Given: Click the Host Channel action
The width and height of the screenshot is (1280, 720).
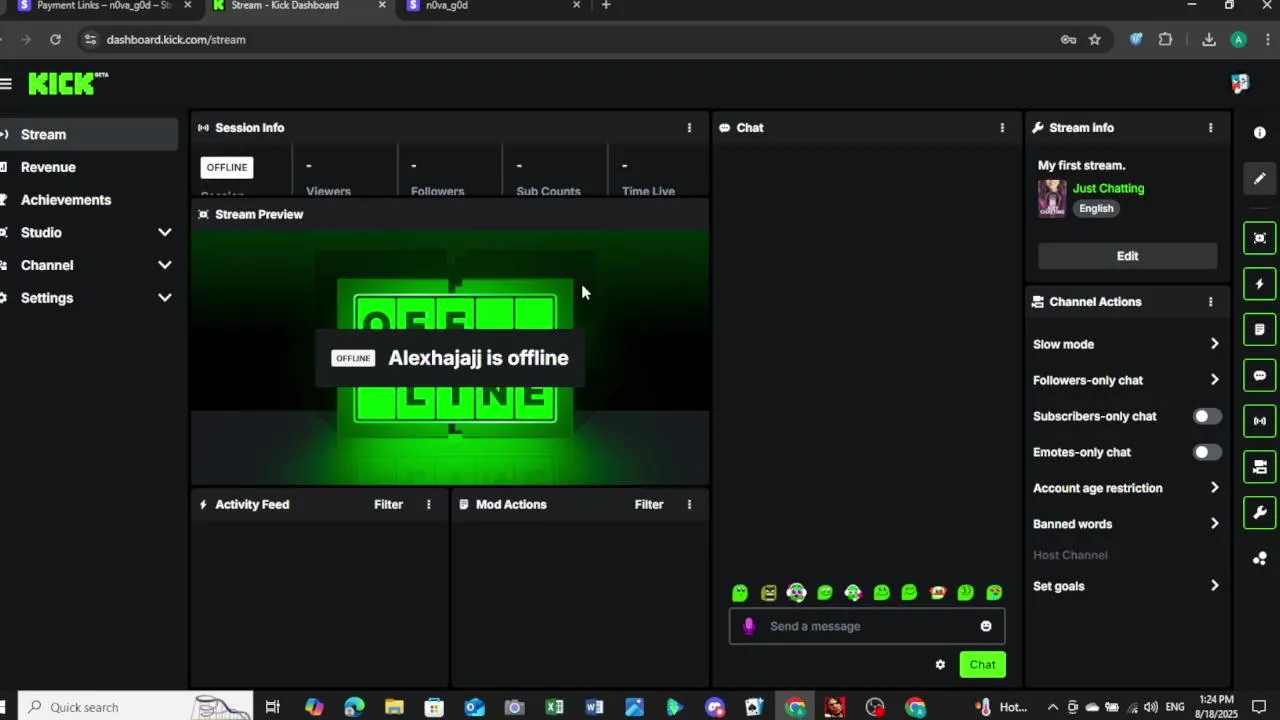Looking at the screenshot, I should pos(1070,555).
